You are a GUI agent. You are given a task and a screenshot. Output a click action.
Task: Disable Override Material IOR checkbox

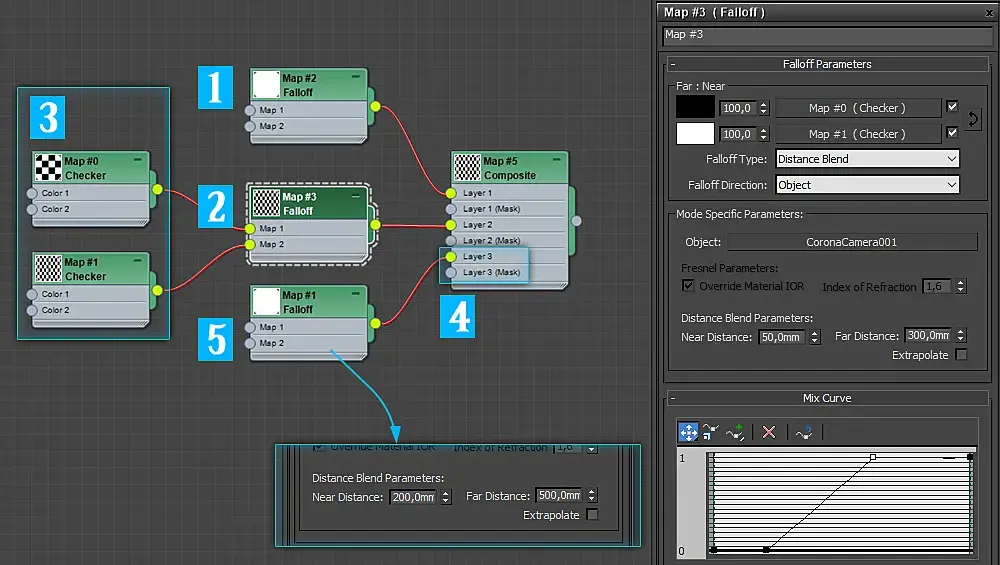tap(688, 286)
